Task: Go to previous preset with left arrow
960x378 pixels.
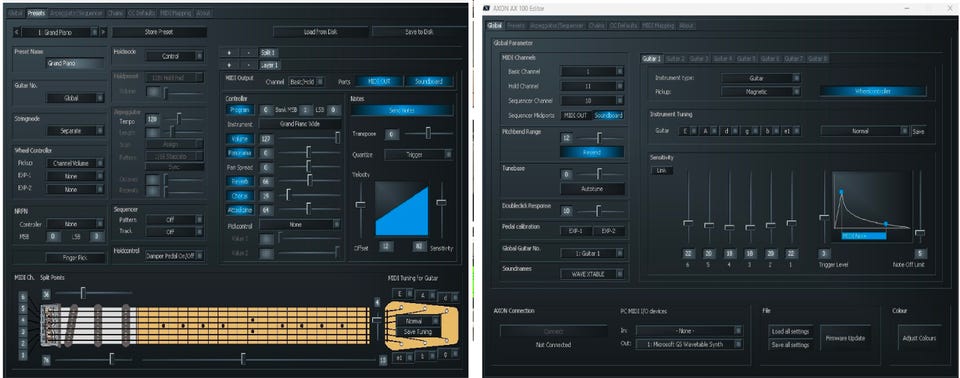Action: click(x=17, y=32)
